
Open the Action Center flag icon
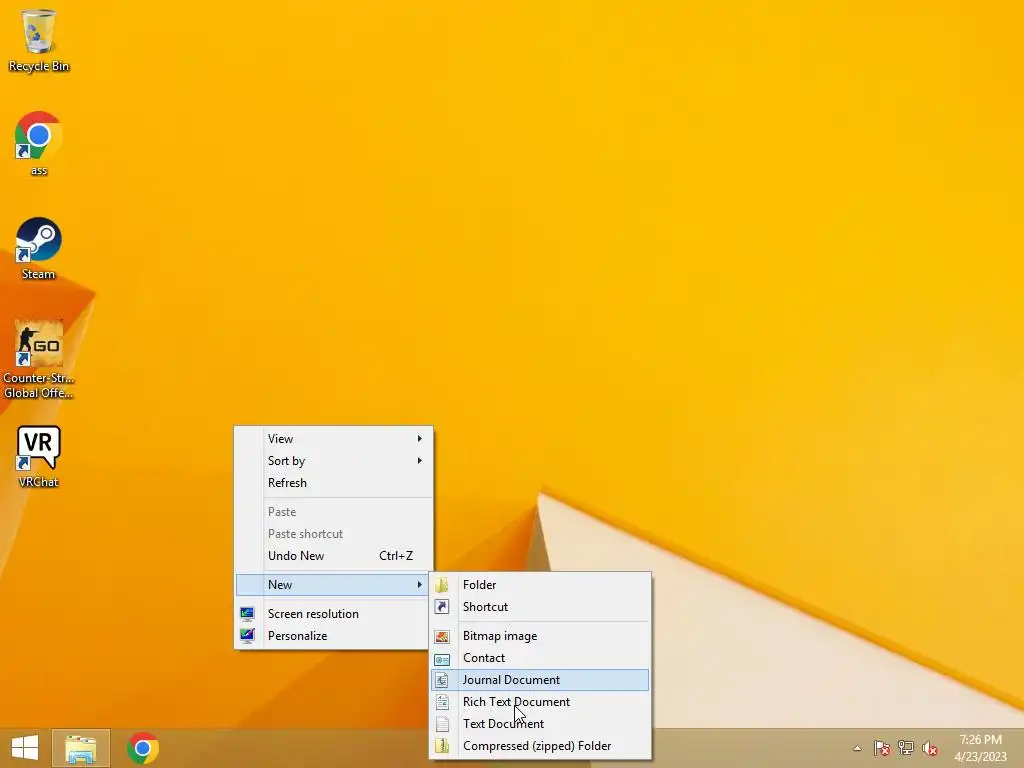pyautogui.click(x=882, y=748)
